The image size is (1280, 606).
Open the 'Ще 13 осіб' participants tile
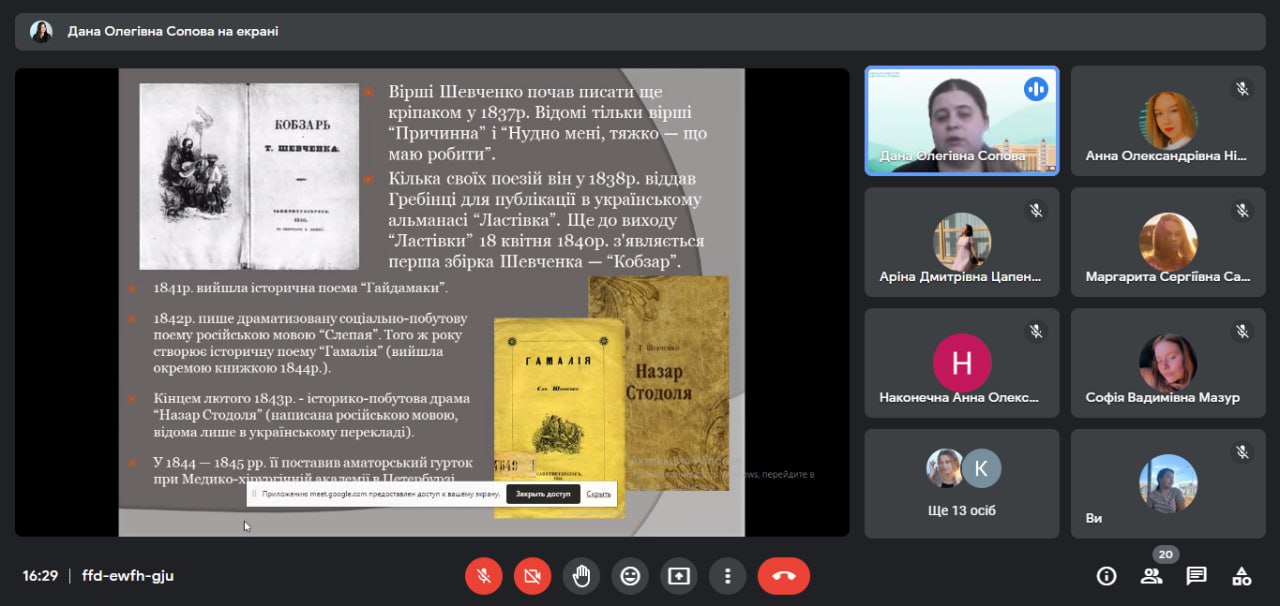click(x=961, y=484)
